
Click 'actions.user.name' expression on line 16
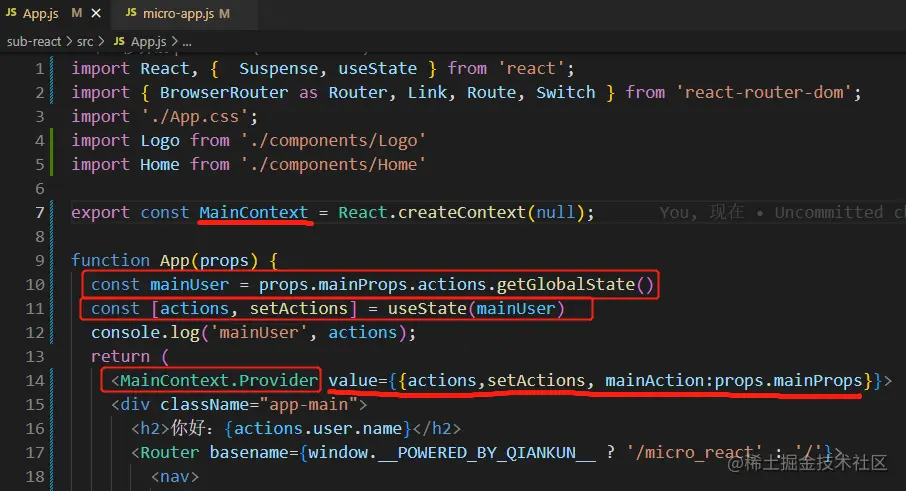[x=317, y=429]
